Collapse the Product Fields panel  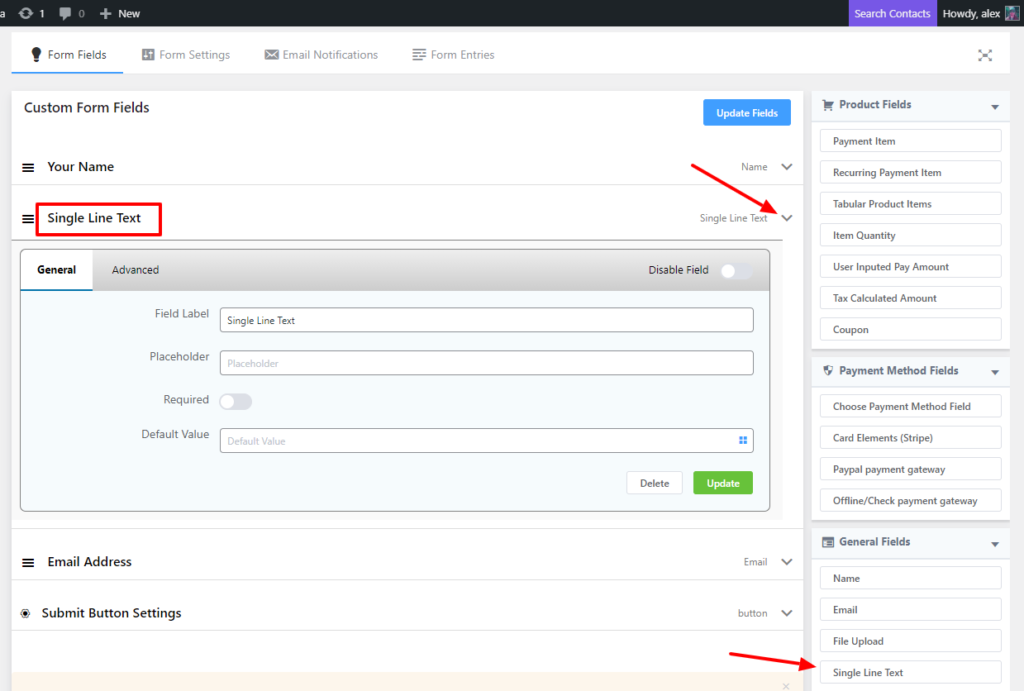point(994,106)
